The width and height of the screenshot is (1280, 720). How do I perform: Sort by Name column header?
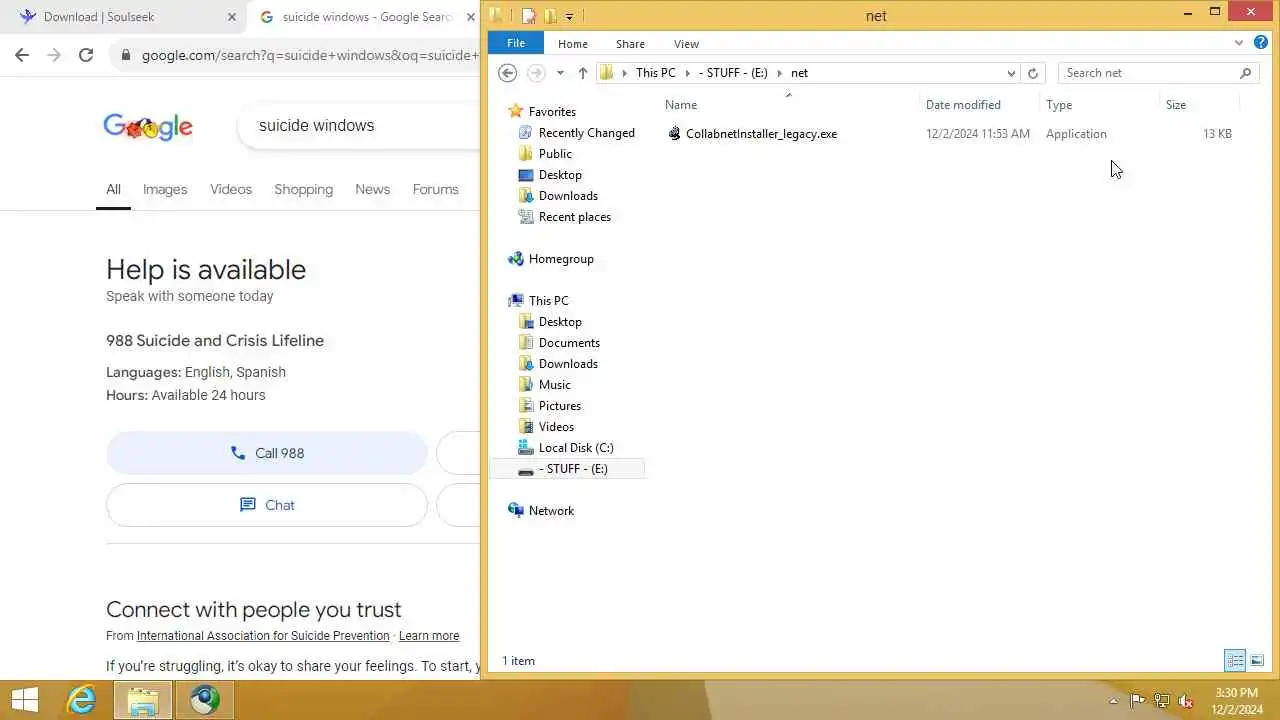coord(681,105)
